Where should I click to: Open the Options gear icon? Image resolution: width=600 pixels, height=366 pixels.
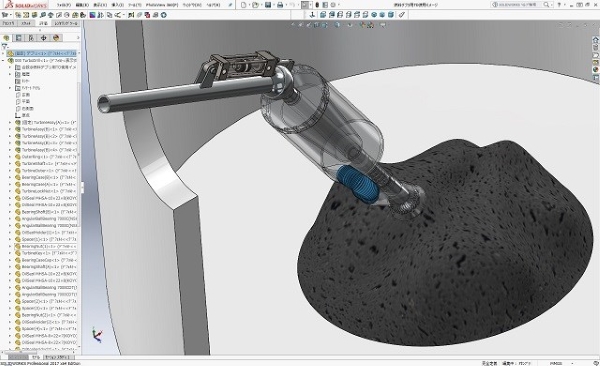pyautogui.click(x=333, y=5)
